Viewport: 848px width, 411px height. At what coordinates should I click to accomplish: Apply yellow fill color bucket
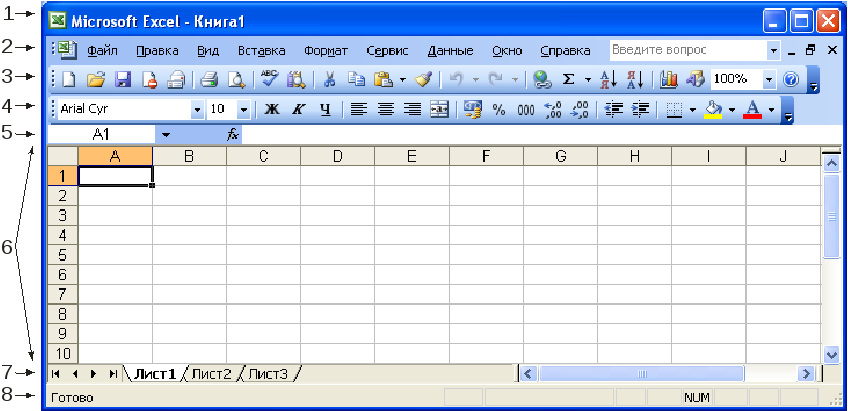tap(714, 109)
